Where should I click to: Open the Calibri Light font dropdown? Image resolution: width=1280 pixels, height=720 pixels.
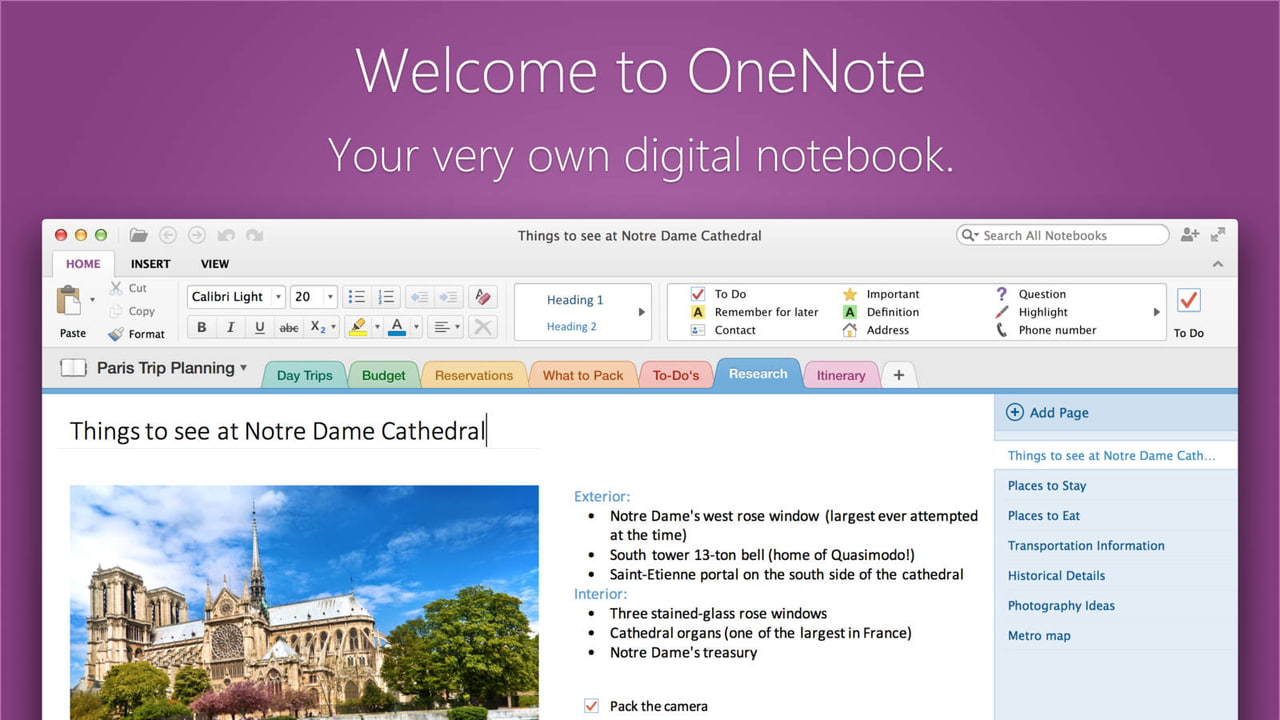278,297
